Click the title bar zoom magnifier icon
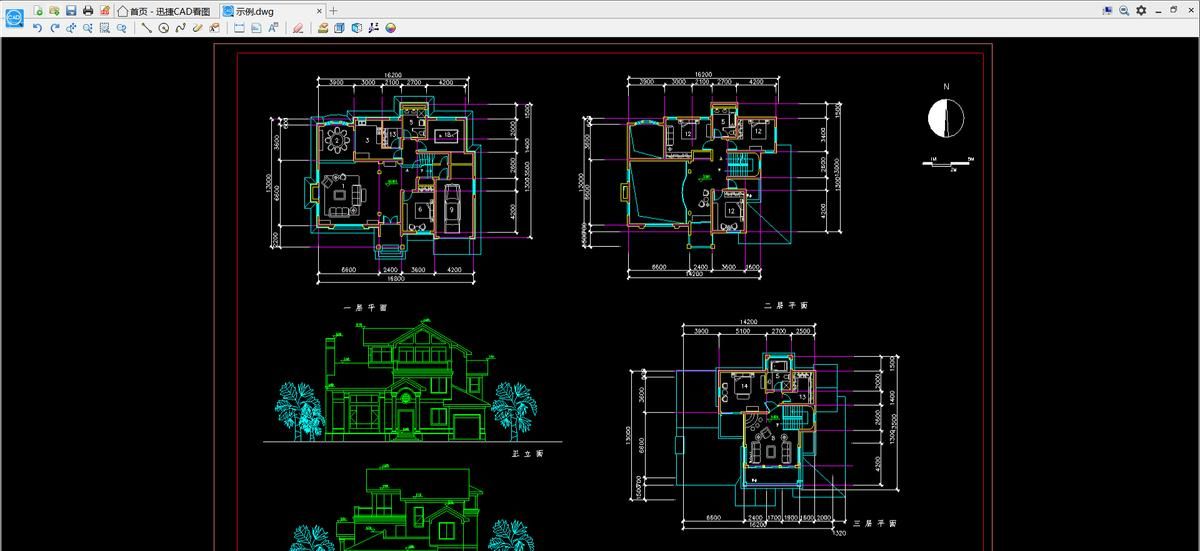The width and height of the screenshot is (1200, 551). pyautogui.click(x=1124, y=10)
